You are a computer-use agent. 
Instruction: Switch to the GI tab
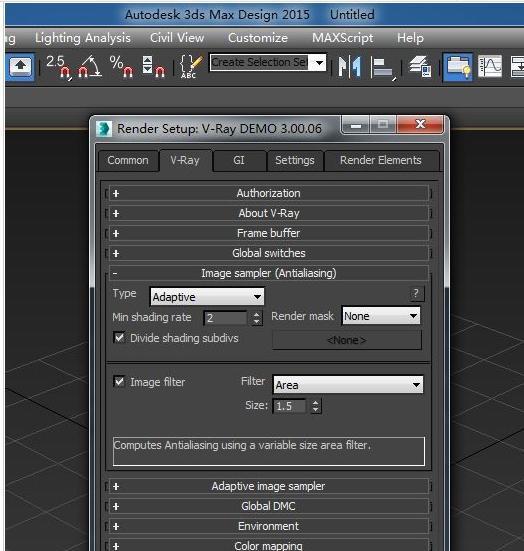(239, 161)
